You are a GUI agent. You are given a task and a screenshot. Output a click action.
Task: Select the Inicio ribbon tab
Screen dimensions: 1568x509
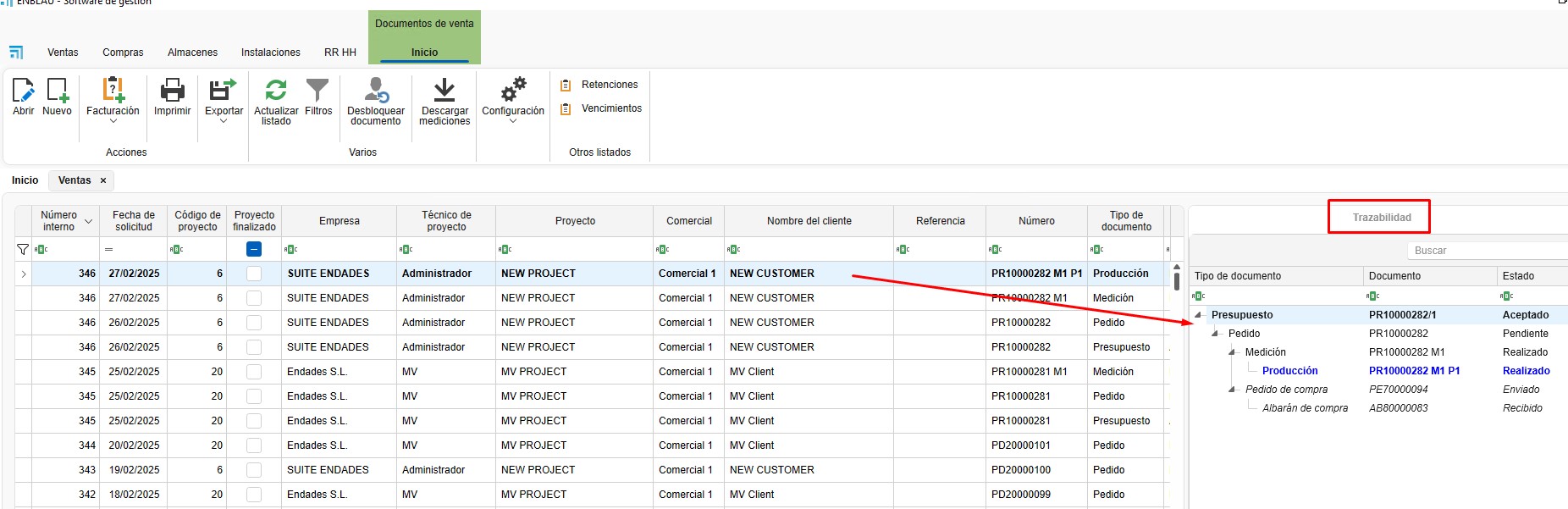tap(424, 53)
